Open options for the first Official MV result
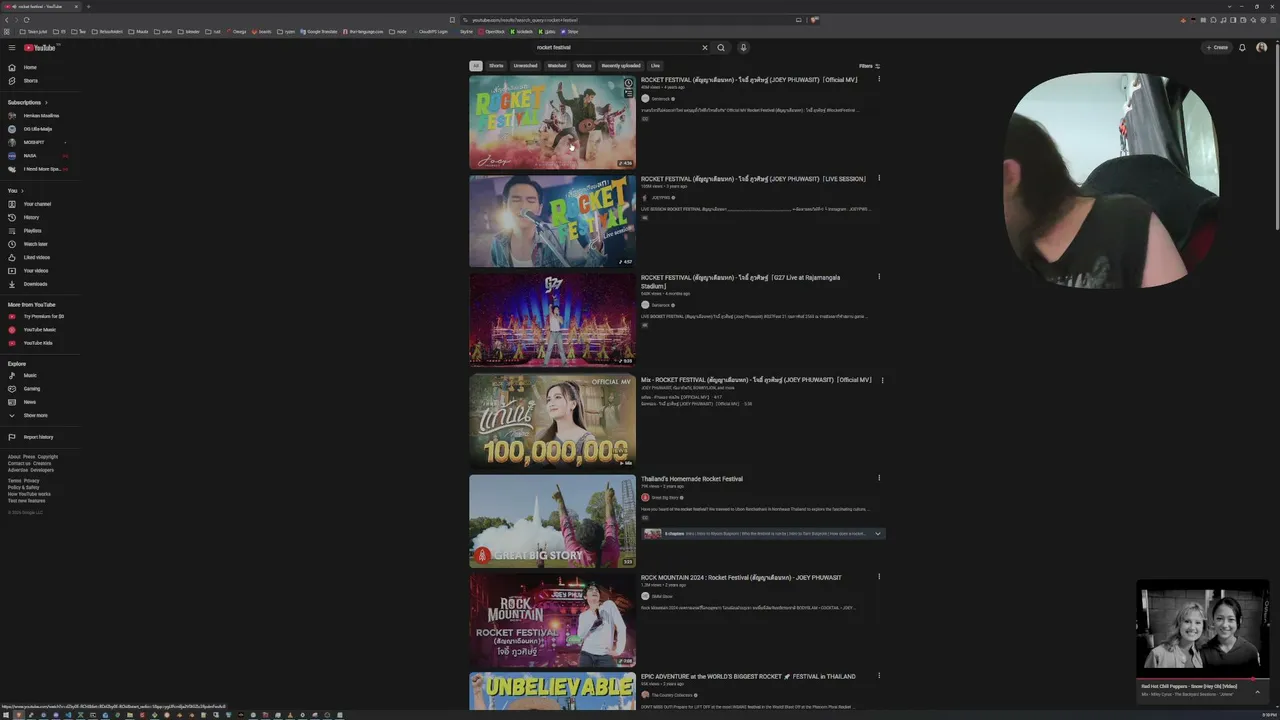 coord(879,79)
